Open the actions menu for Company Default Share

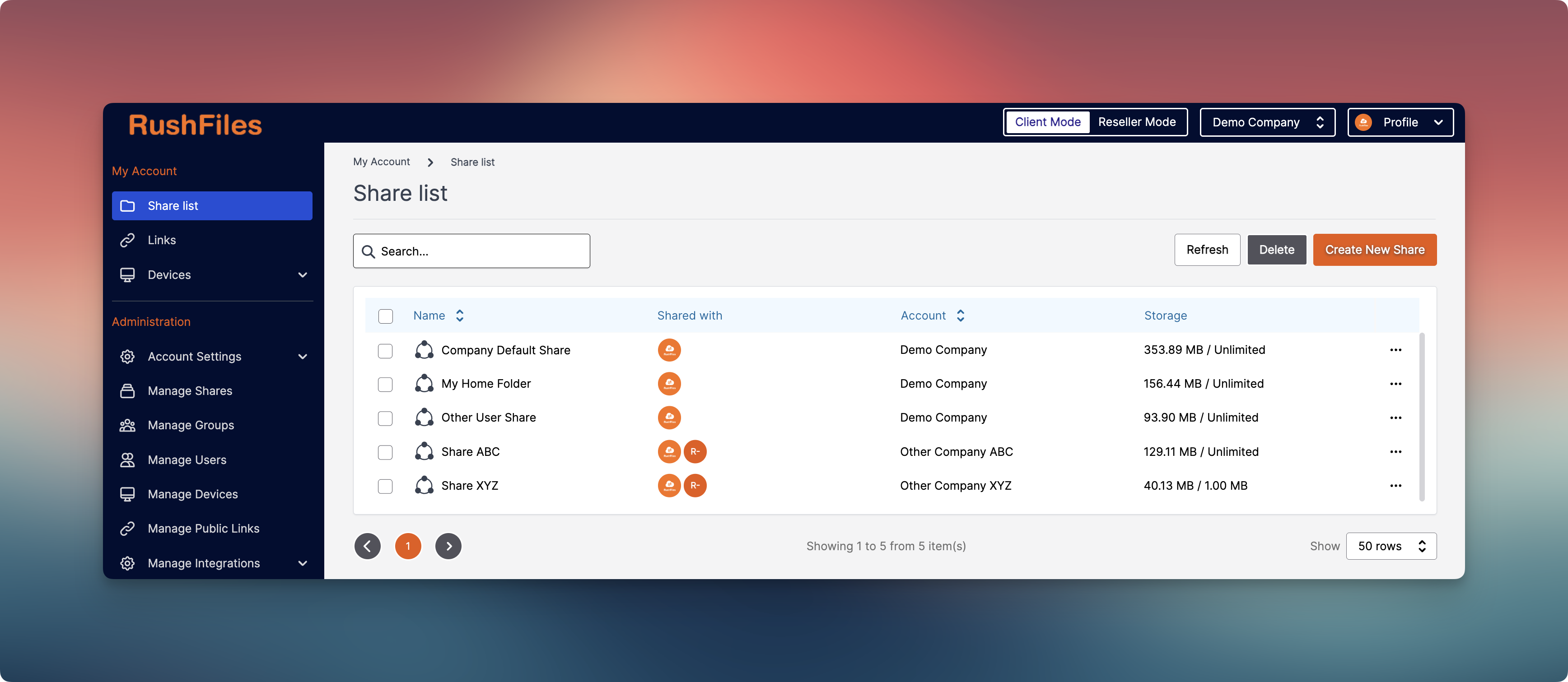(x=1395, y=350)
